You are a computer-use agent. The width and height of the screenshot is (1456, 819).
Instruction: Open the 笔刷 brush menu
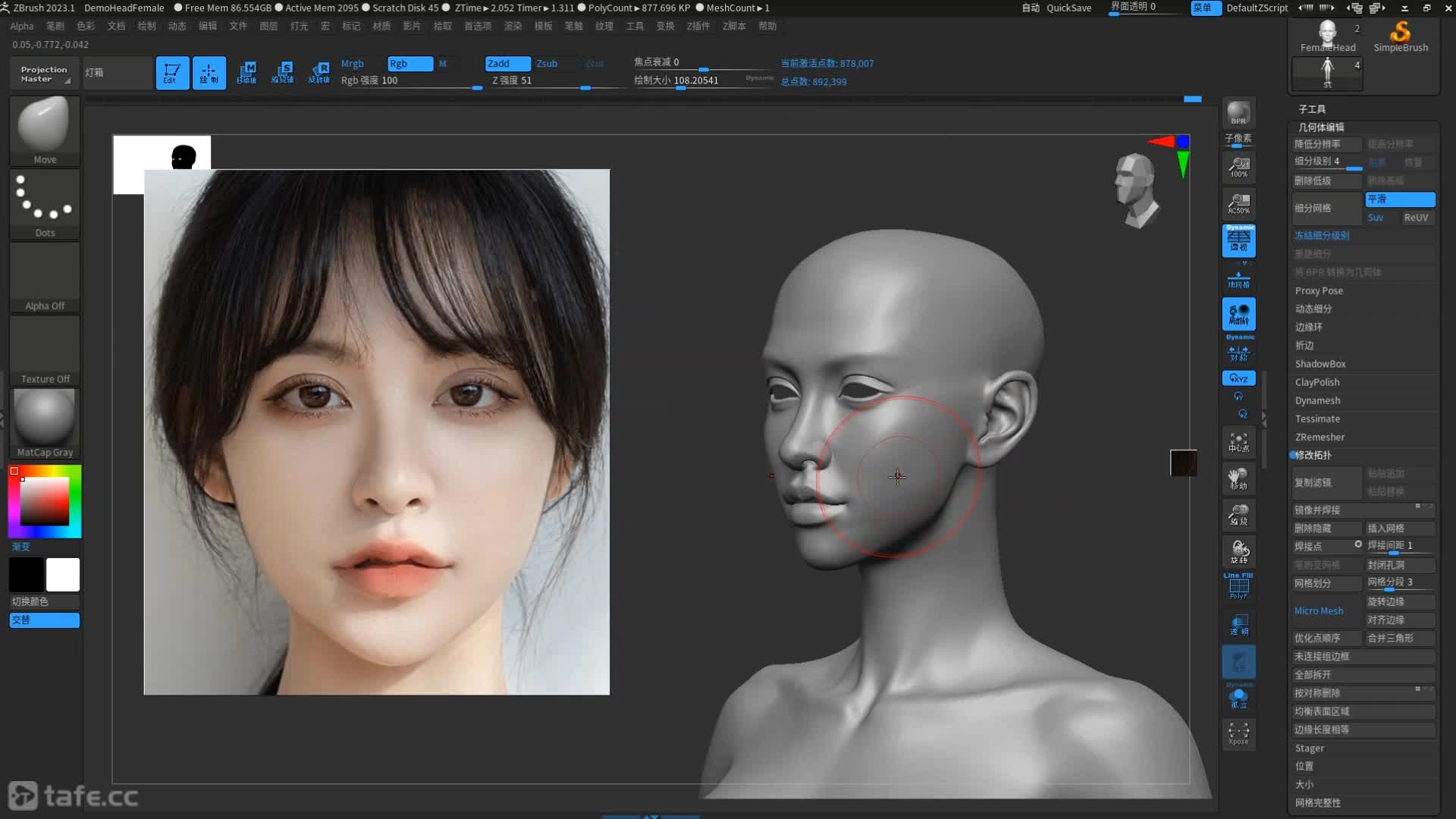[x=55, y=26]
